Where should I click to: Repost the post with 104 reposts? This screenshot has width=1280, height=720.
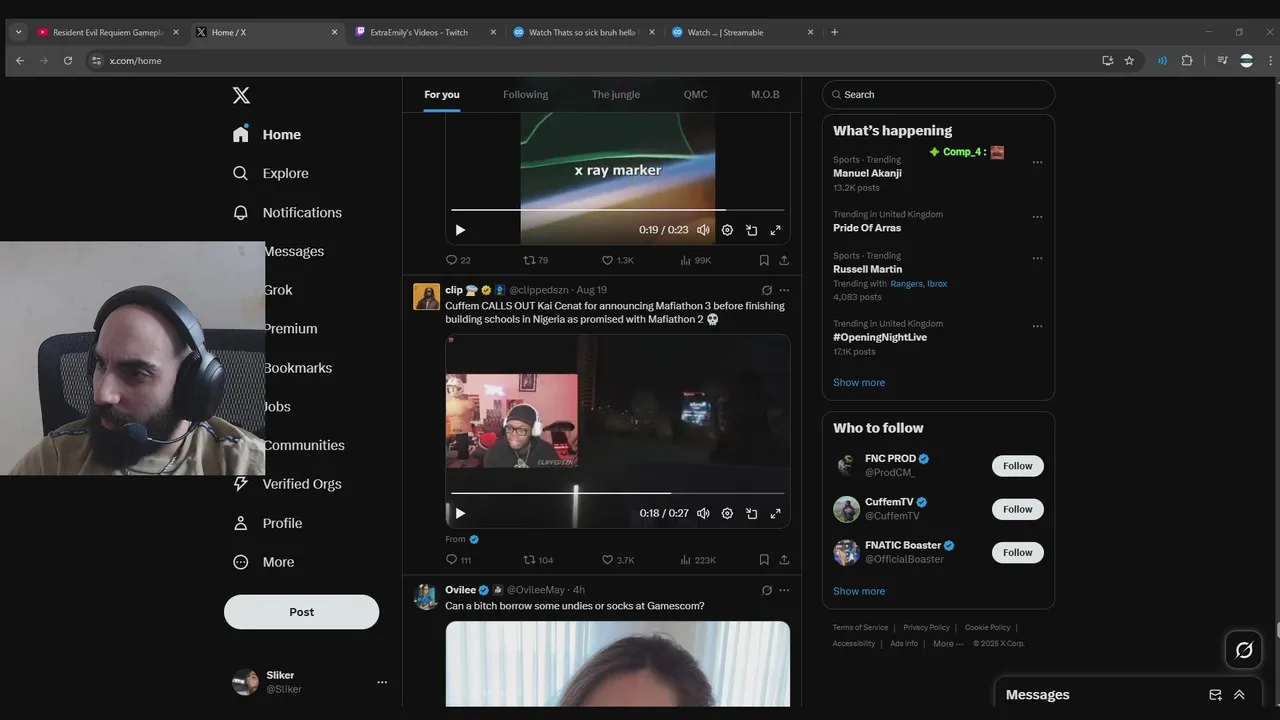pos(538,560)
